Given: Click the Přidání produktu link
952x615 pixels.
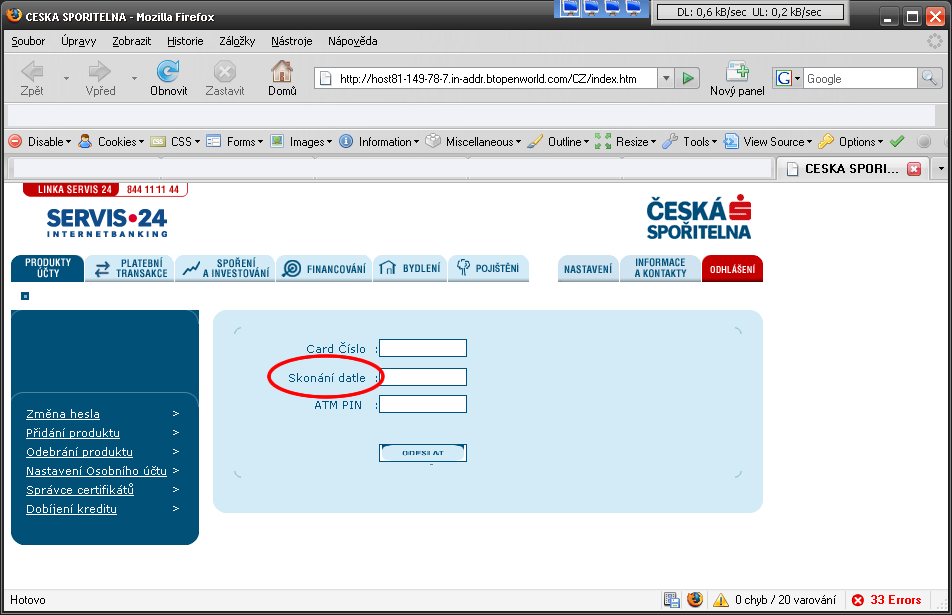Looking at the screenshot, I should point(73,433).
